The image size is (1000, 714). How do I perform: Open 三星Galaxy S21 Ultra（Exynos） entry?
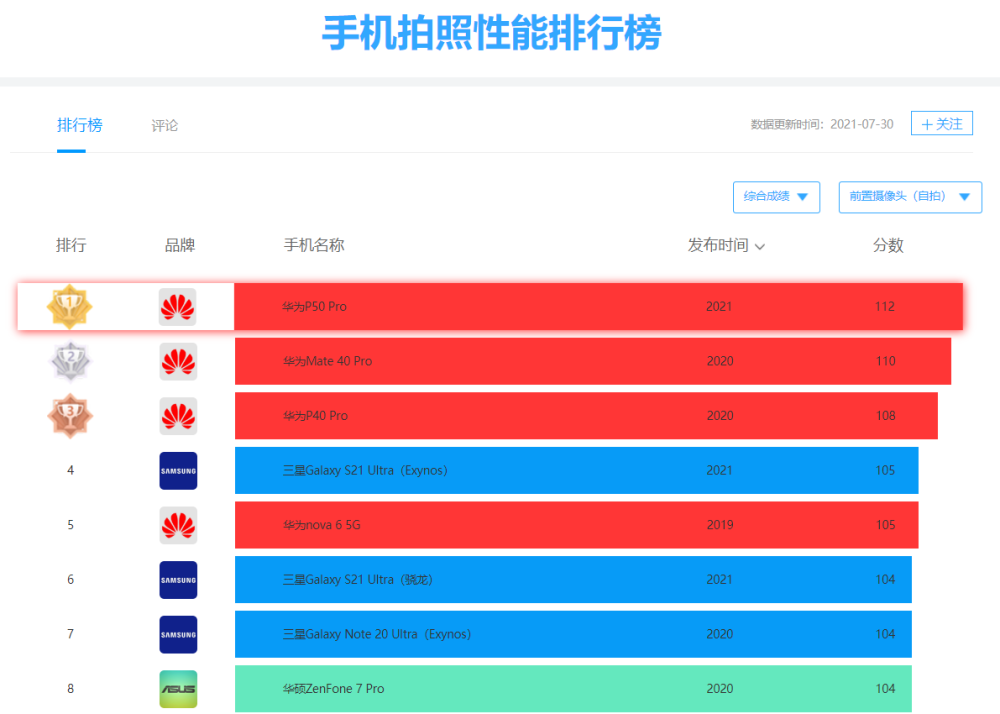click(577, 470)
